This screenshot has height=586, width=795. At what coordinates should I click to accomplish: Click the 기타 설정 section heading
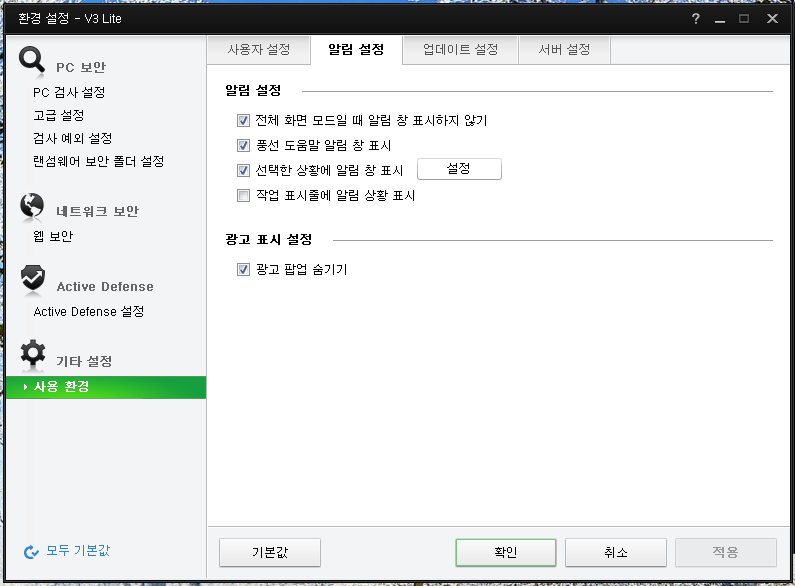click(84, 361)
